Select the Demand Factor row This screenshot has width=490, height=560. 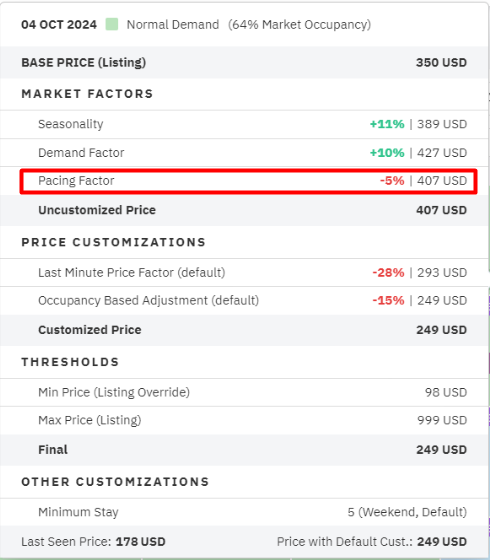(244, 153)
